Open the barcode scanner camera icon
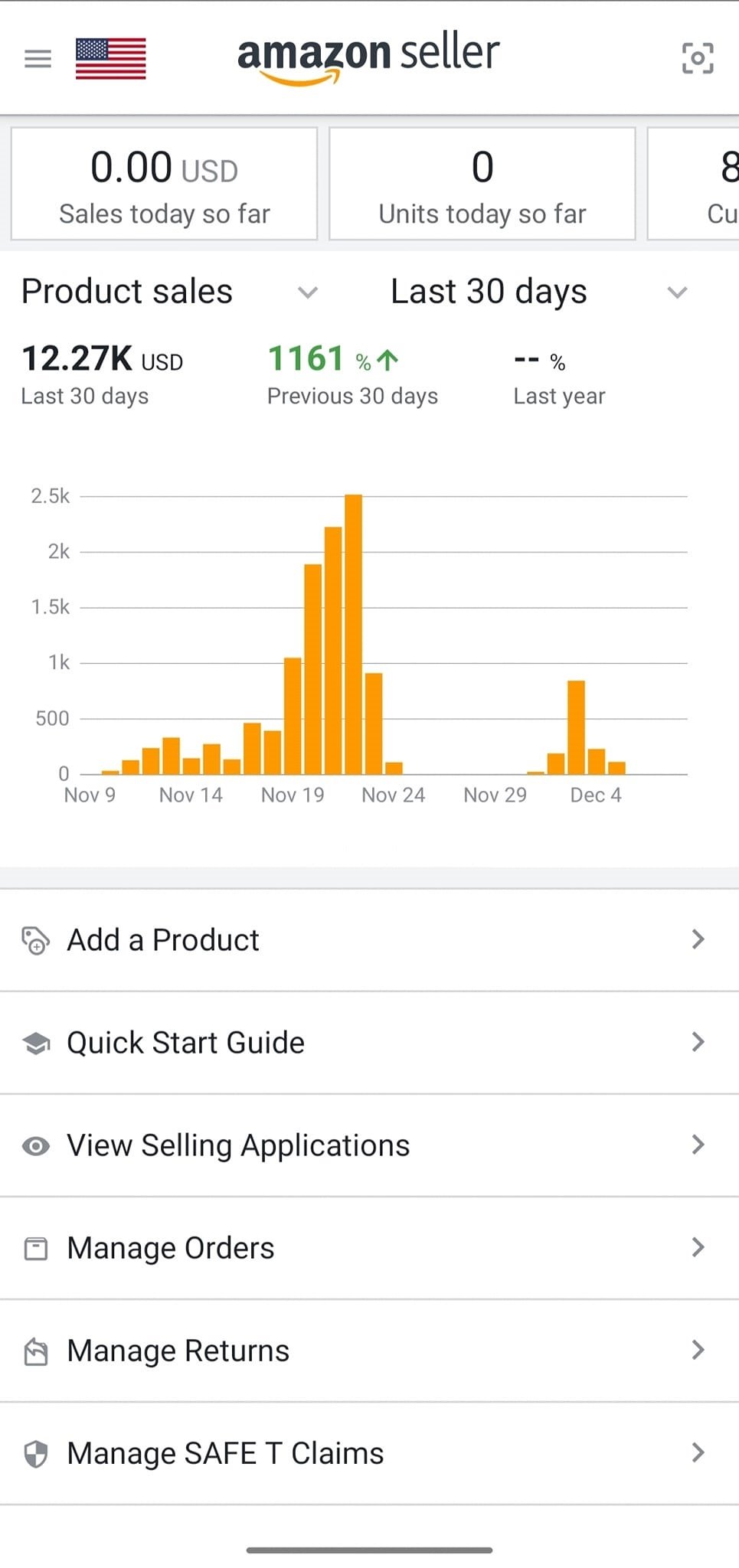The height and width of the screenshot is (1568, 739). (x=697, y=58)
